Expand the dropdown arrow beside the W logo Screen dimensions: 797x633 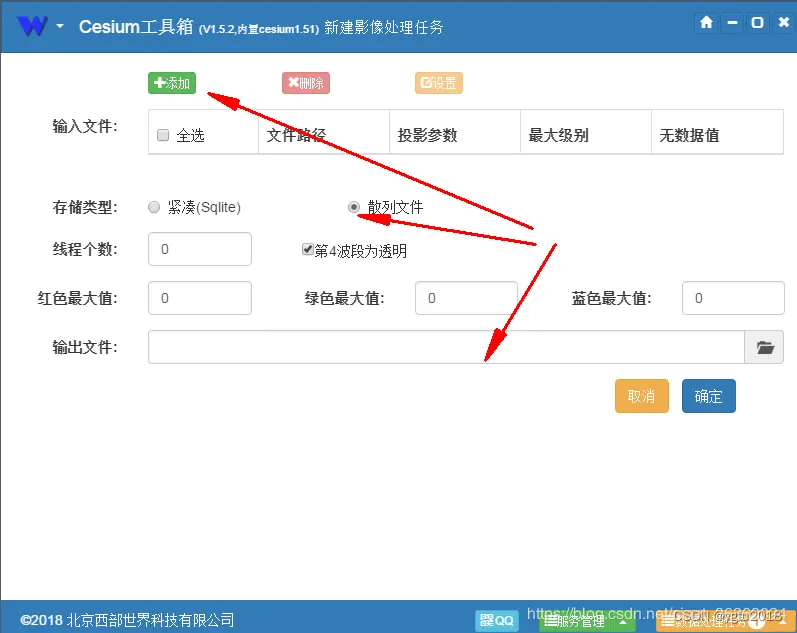[60, 25]
